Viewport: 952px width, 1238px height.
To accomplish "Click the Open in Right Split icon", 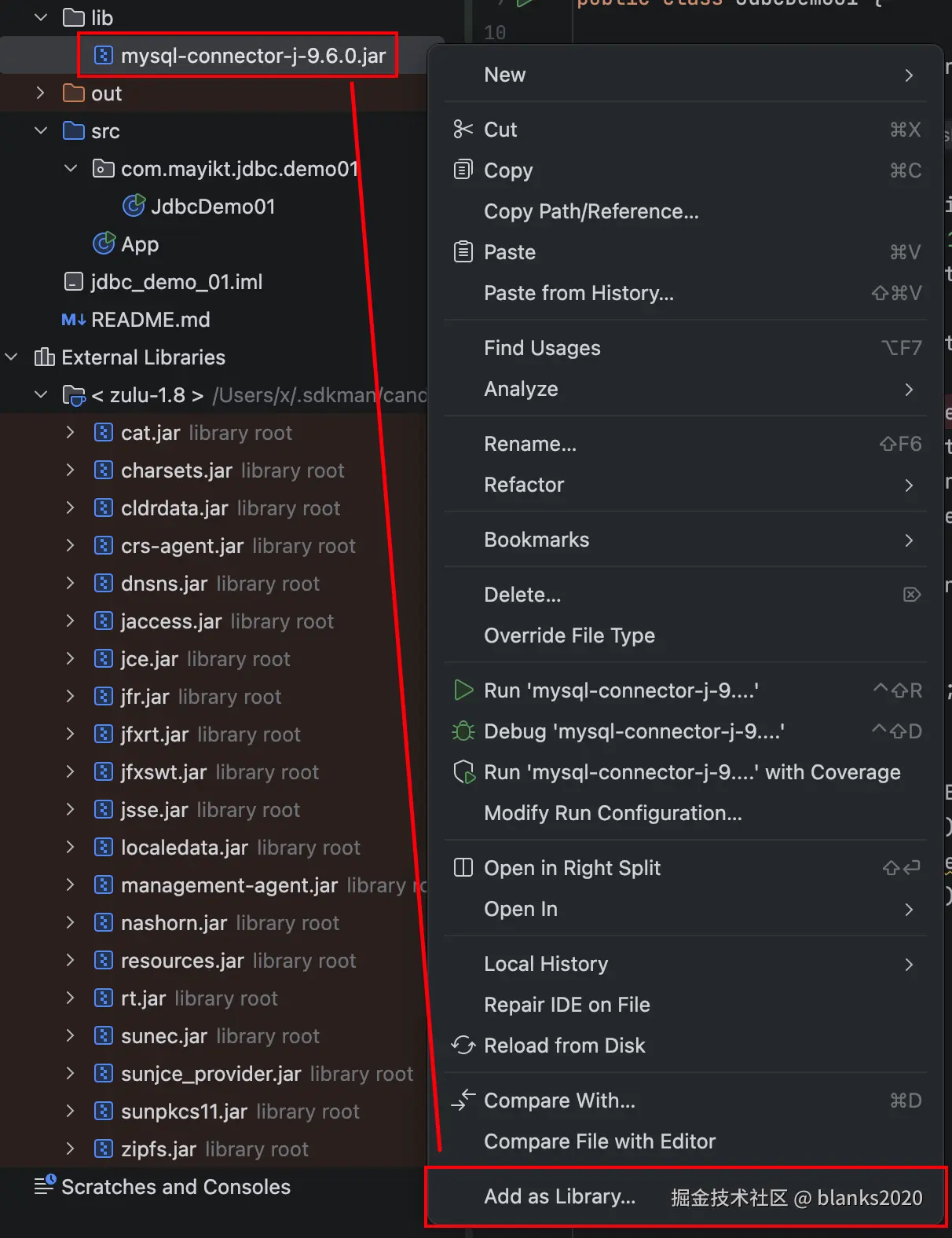I will (463, 867).
